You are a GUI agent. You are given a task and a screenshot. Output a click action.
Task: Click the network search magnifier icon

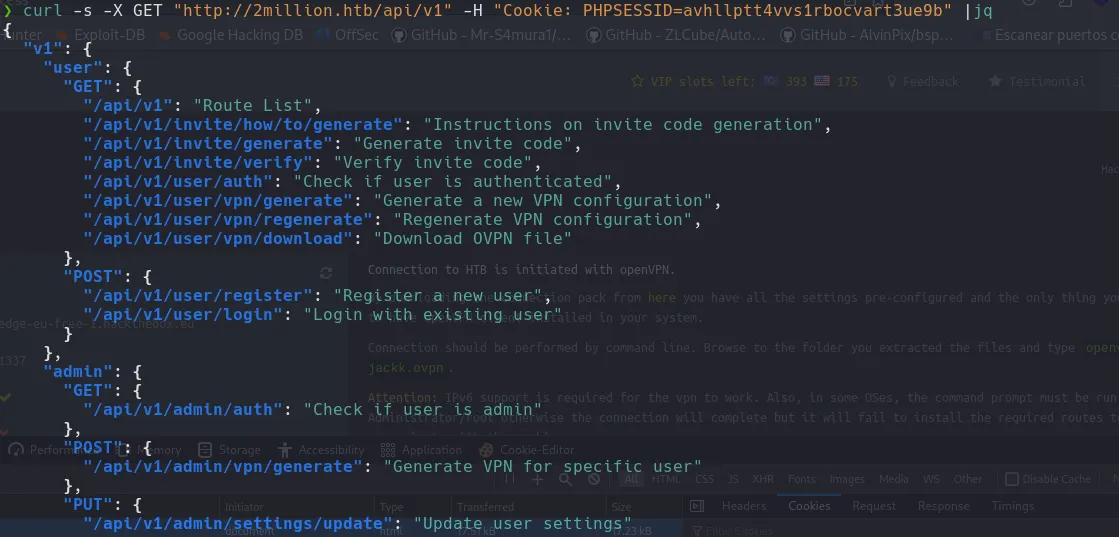coord(565,479)
